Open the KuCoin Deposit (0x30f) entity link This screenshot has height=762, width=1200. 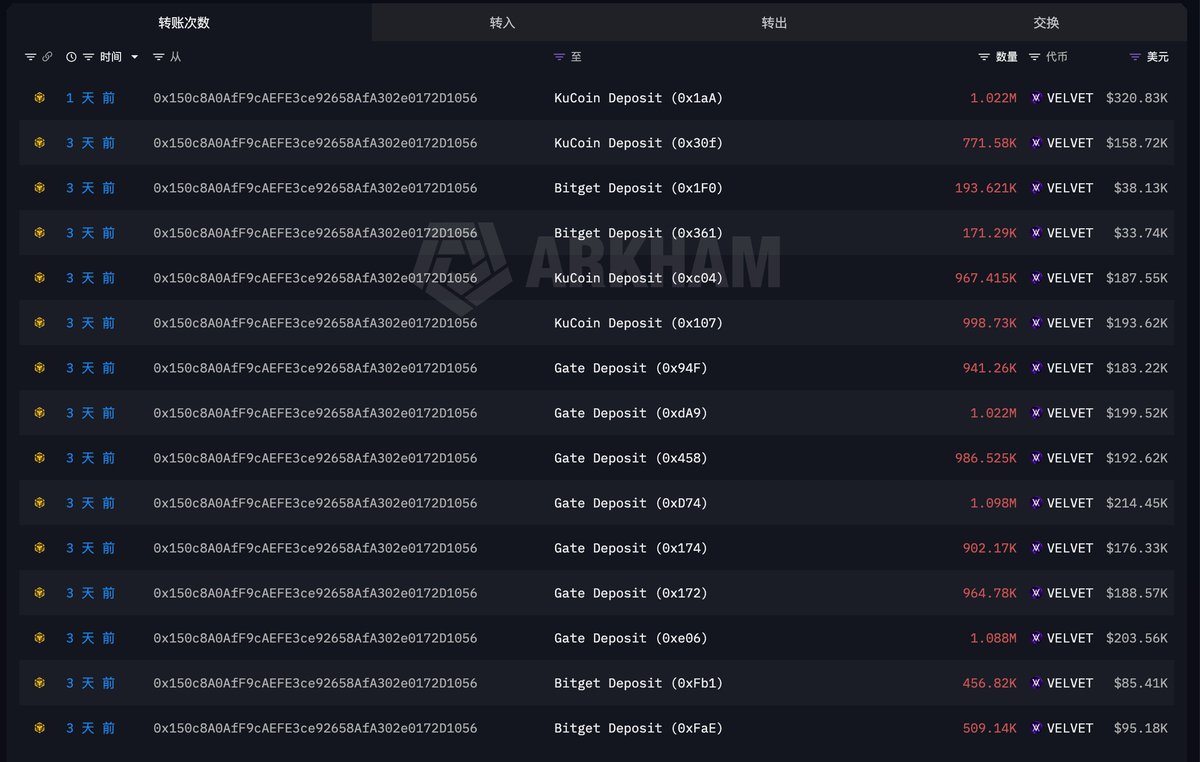click(x=638, y=143)
